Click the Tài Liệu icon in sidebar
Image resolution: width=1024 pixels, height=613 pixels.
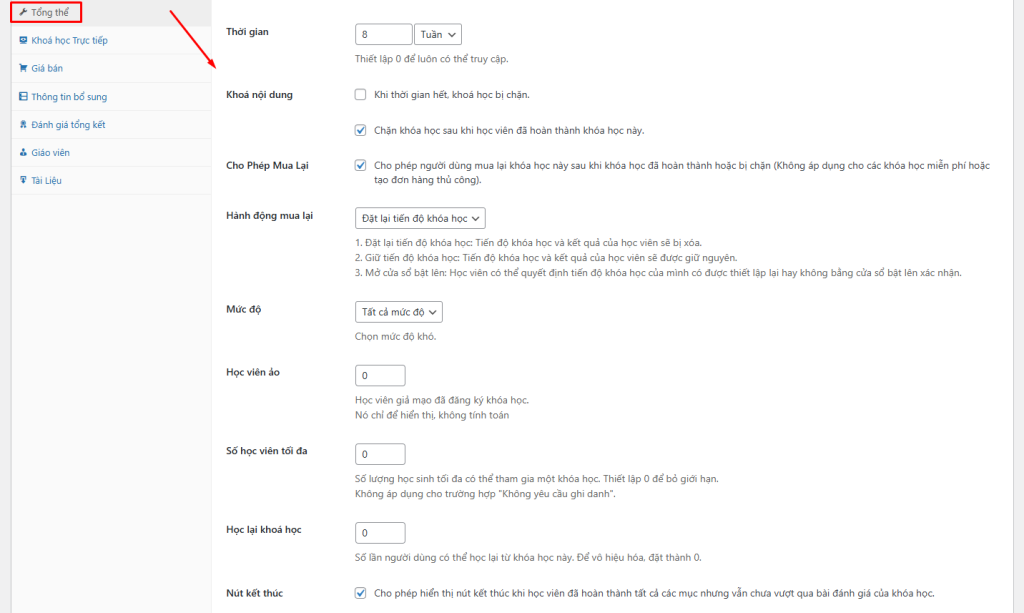(x=23, y=181)
